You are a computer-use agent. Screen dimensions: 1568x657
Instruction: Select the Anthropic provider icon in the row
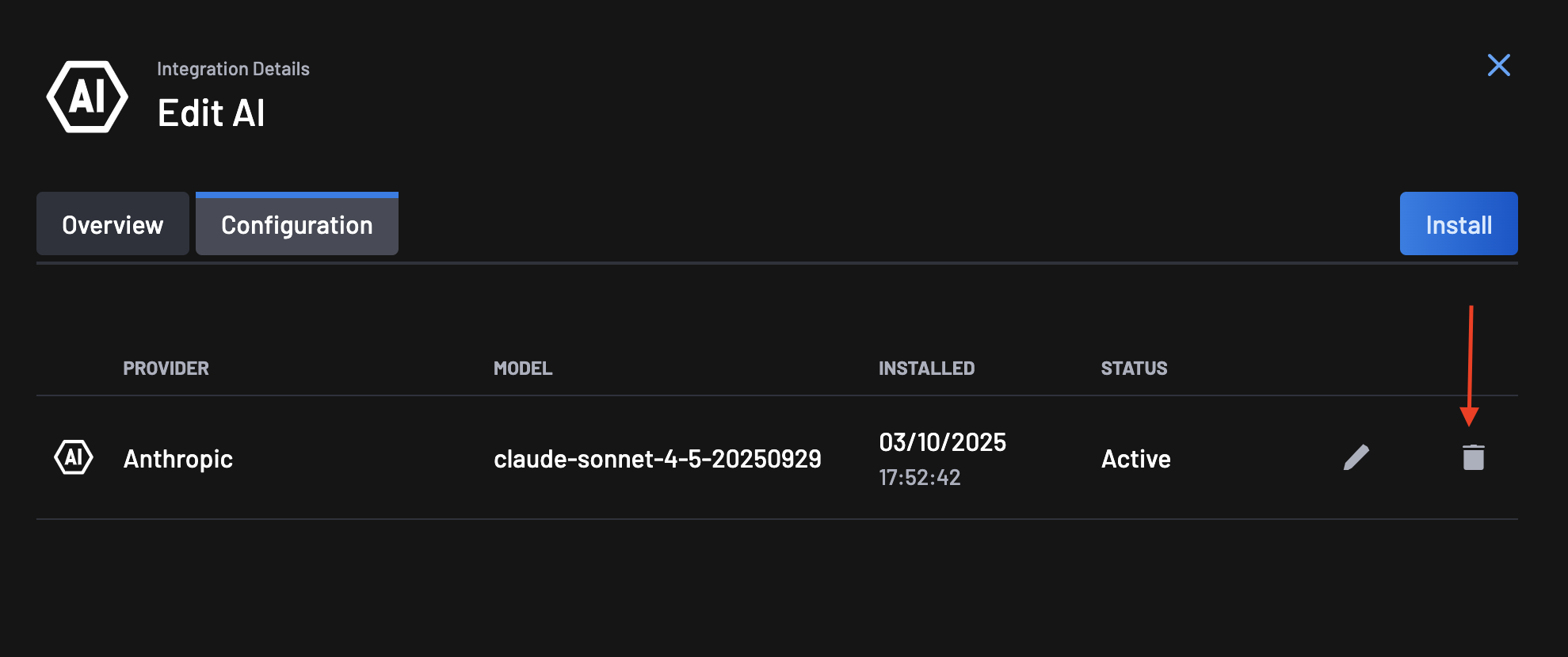click(74, 458)
